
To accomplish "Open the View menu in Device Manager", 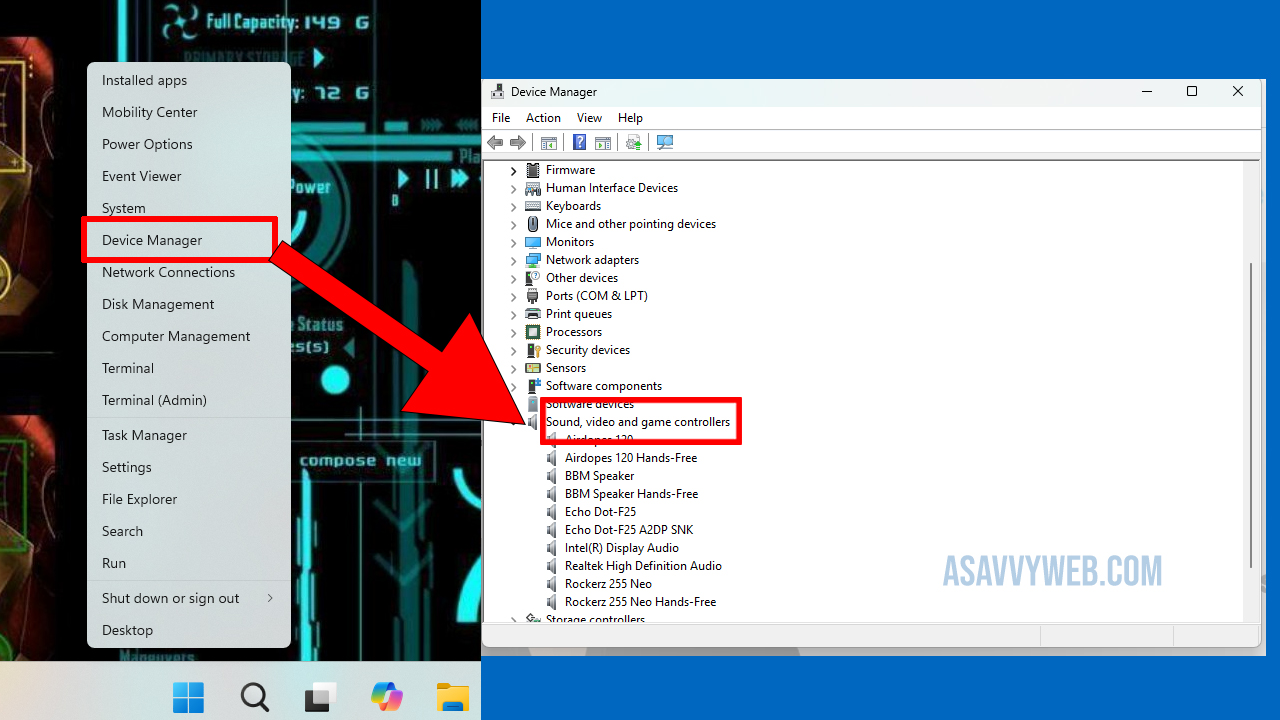I will (x=589, y=118).
